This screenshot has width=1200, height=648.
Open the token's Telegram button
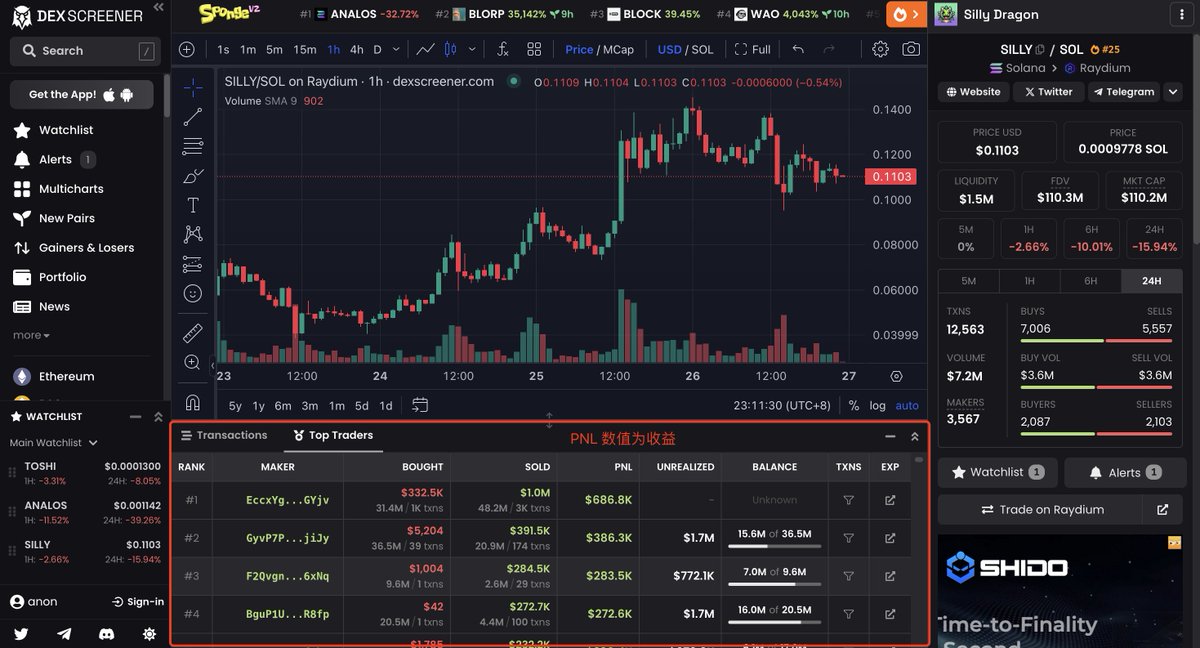[x=1124, y=91]
